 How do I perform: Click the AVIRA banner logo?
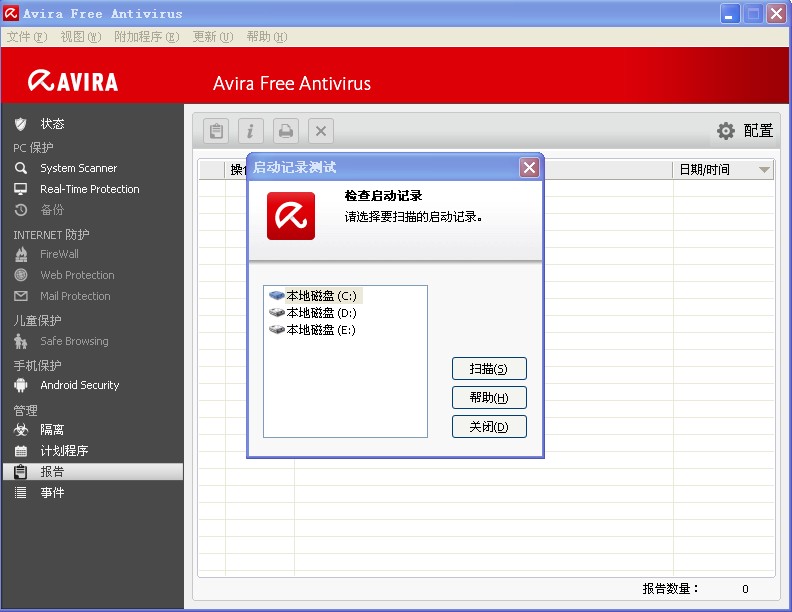tap(73, 81)
